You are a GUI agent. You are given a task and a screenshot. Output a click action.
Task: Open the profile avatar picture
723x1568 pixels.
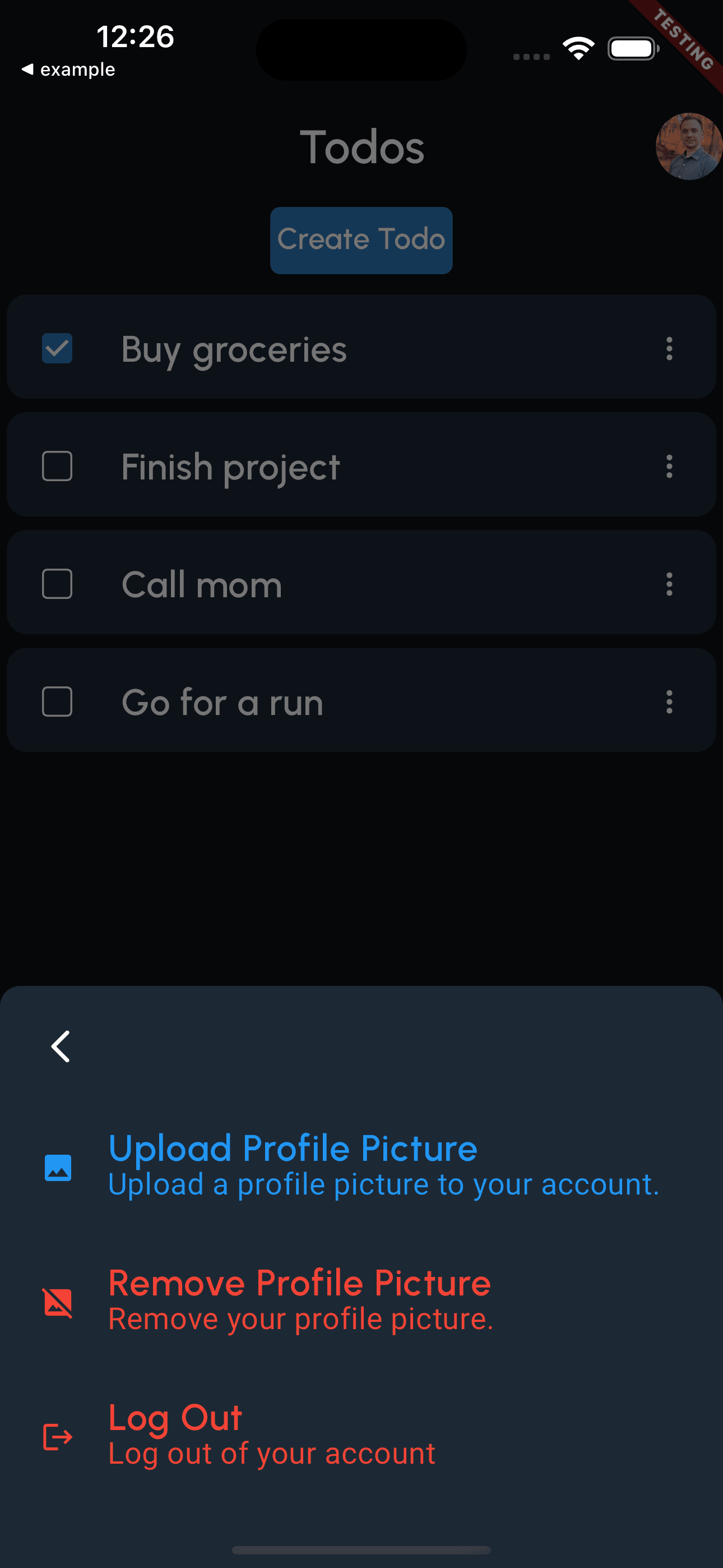689,147
